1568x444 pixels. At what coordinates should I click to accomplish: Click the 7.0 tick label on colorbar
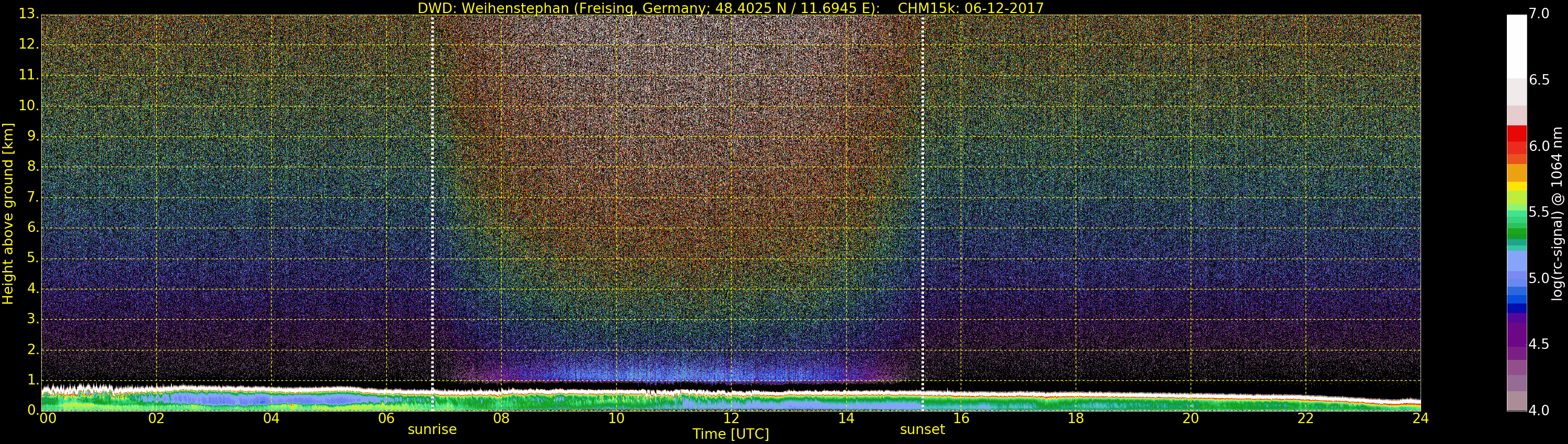[1539, 14]
